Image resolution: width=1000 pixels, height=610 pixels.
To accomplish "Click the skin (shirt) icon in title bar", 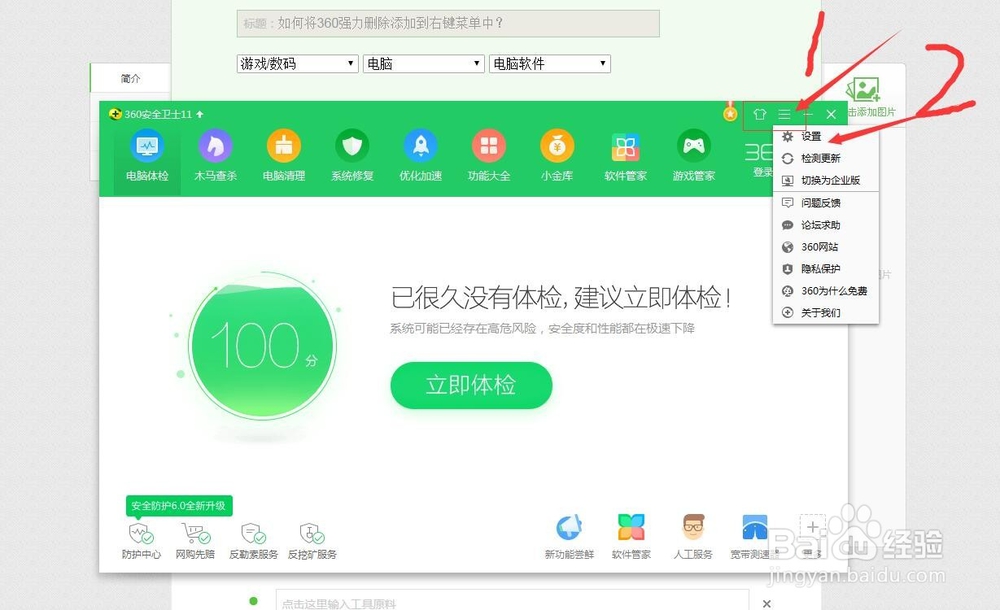I will click(759, 114).
